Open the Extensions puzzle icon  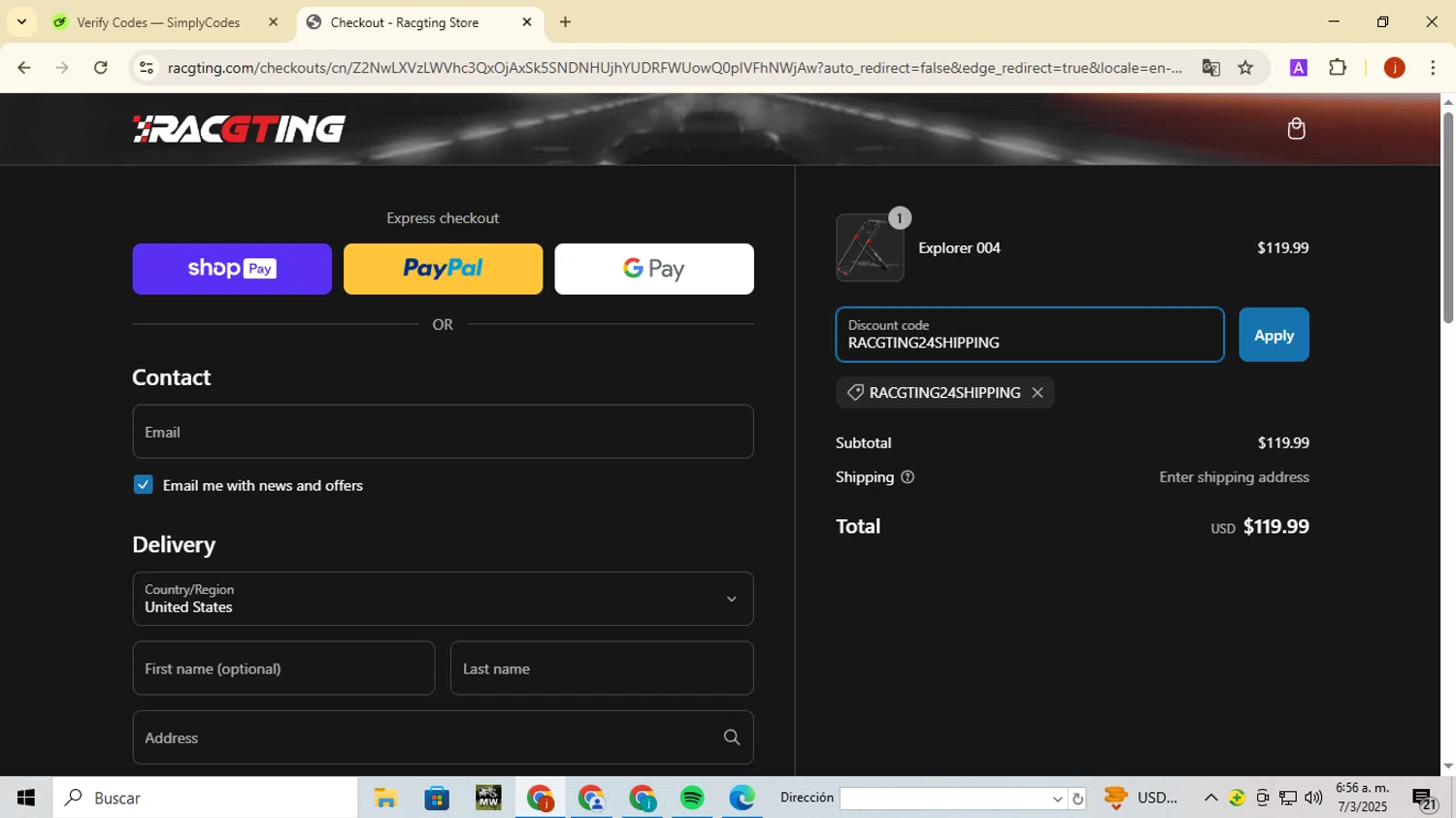click(x=1338, y=68)
